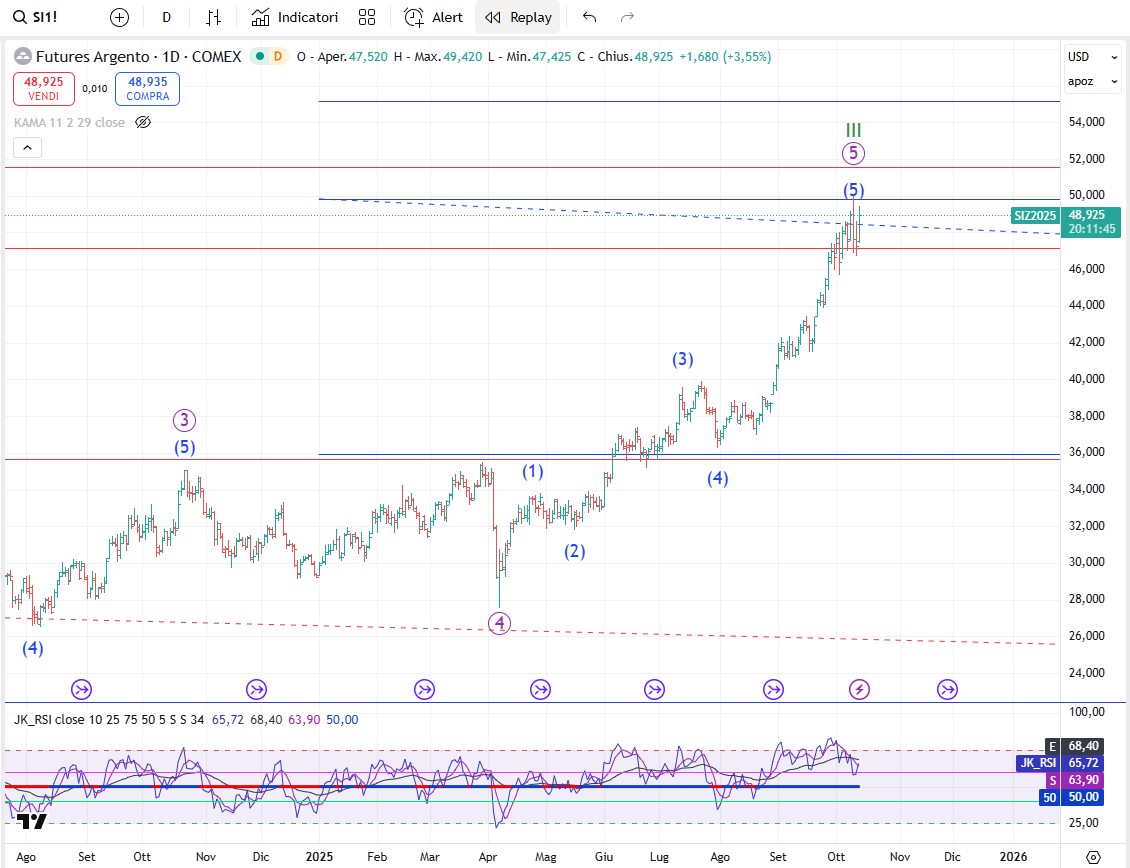This screenshot has width=1130, height=868.
Task: Collapse the indicator legend with chevron
Action: click(27, 148)
